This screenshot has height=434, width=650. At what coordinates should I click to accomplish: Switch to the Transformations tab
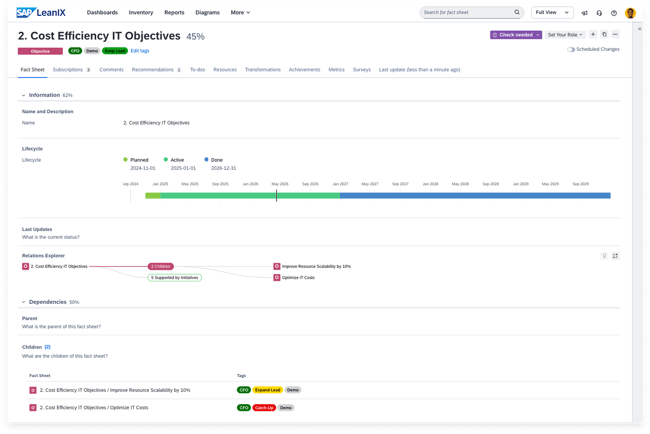click(262, 70)
